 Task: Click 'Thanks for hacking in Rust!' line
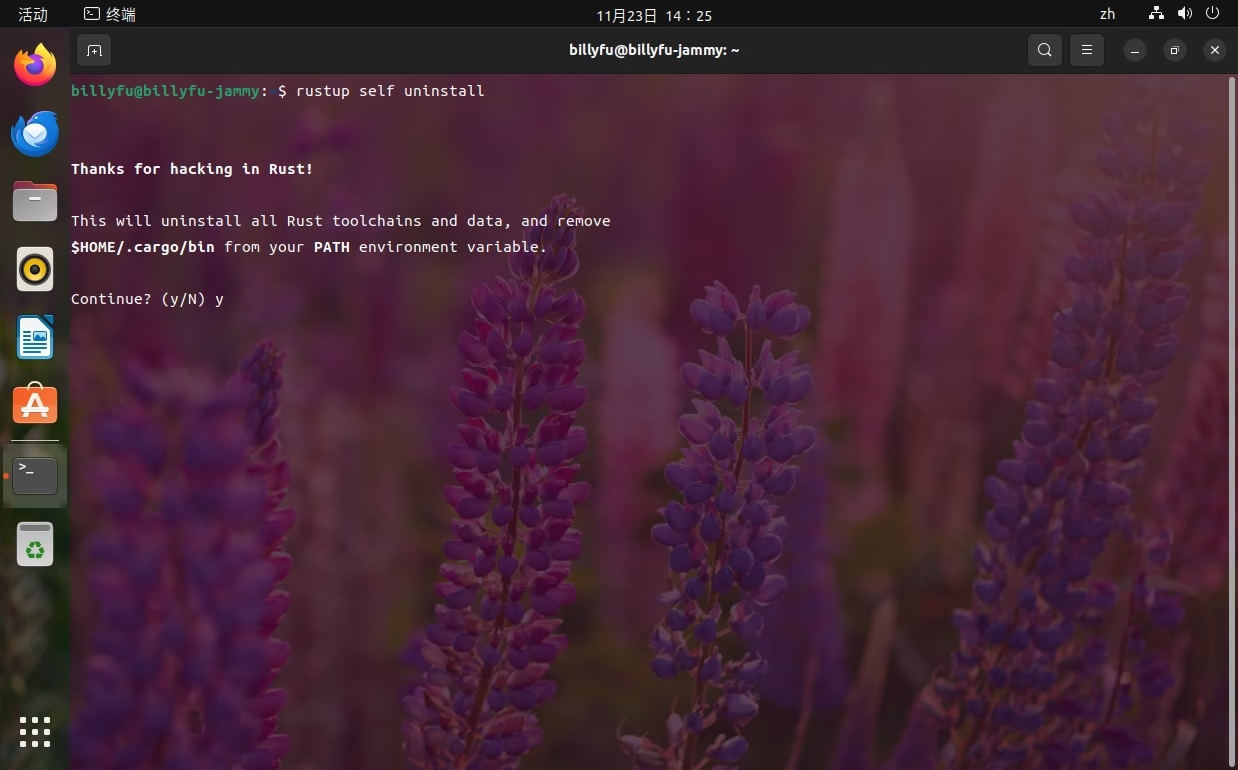pos(192,169)
